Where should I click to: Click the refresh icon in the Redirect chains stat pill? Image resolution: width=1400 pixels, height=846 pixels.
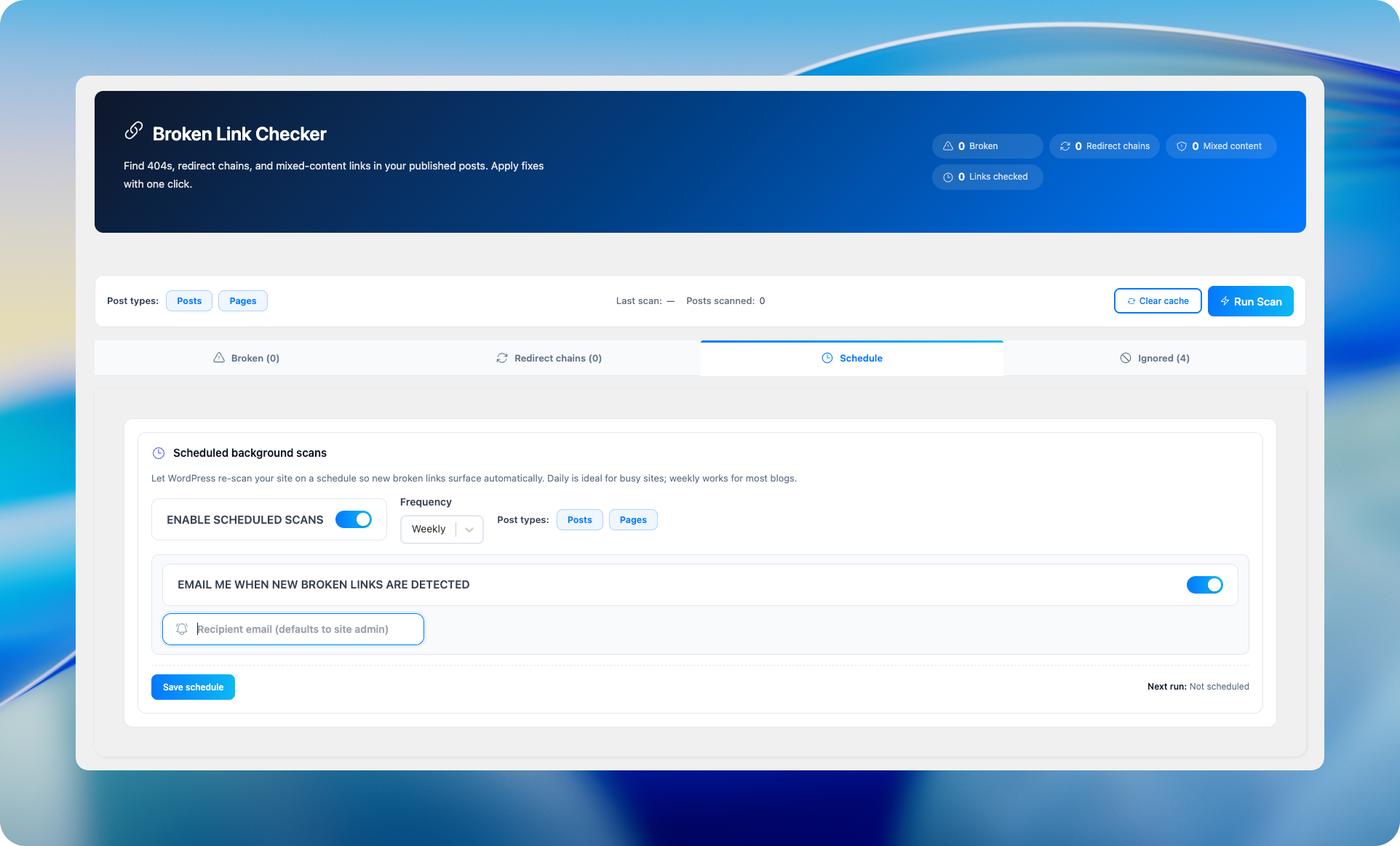click(1065, 146)
